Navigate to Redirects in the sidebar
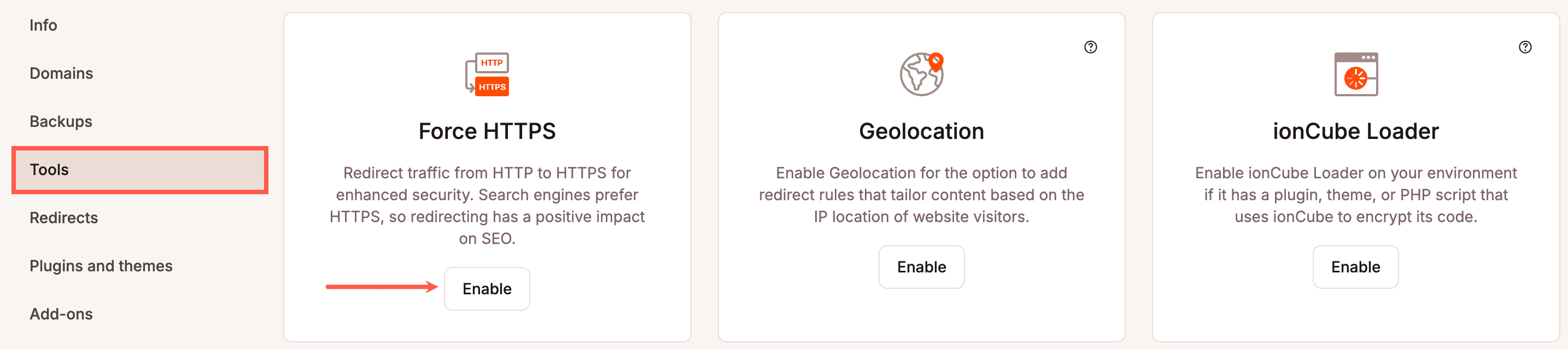This screenshot has width=1568, height=349. pos(64,217)
